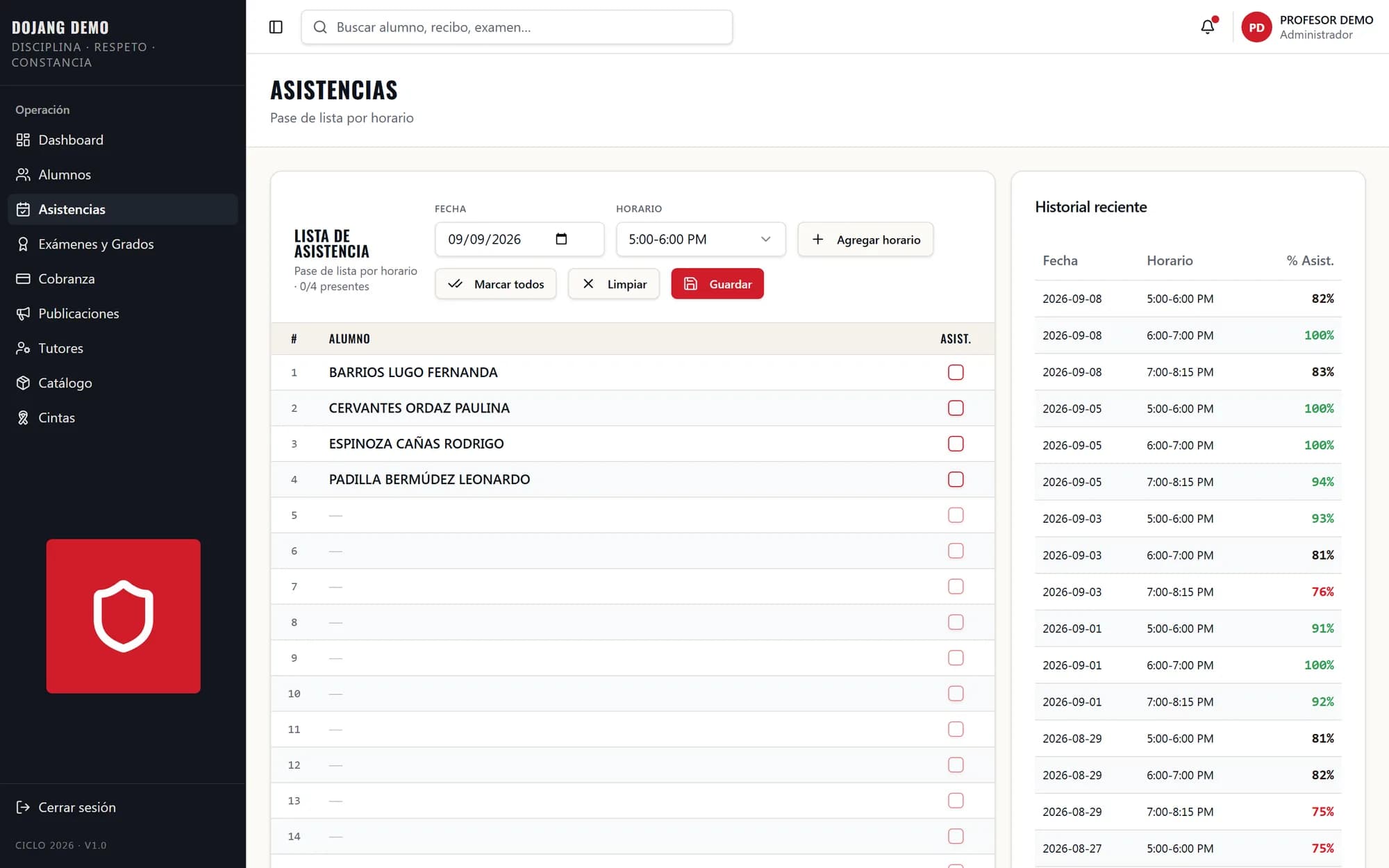Toggle the checkbox in row 10
Image resolution: width=1389 pixels, height=868 pixels.
point(956,694)
